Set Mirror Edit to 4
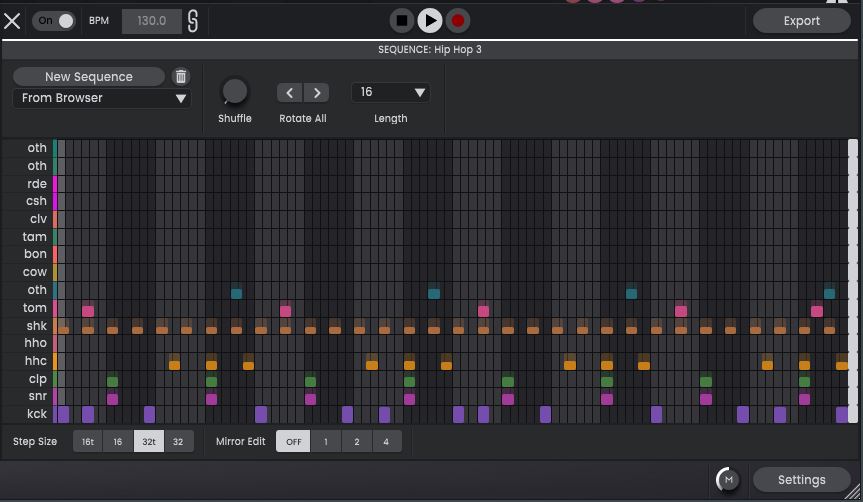863x502 pixels. [386, 441]
